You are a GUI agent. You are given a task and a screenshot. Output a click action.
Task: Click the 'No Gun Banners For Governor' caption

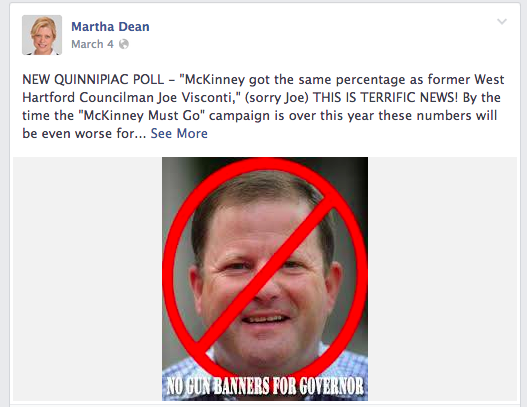point(265,385)
